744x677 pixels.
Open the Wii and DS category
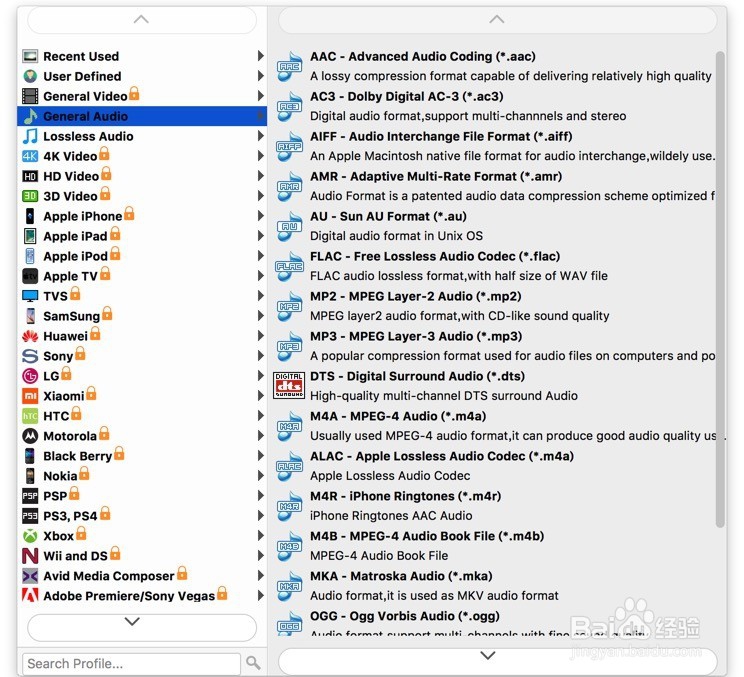pos(142,556)
